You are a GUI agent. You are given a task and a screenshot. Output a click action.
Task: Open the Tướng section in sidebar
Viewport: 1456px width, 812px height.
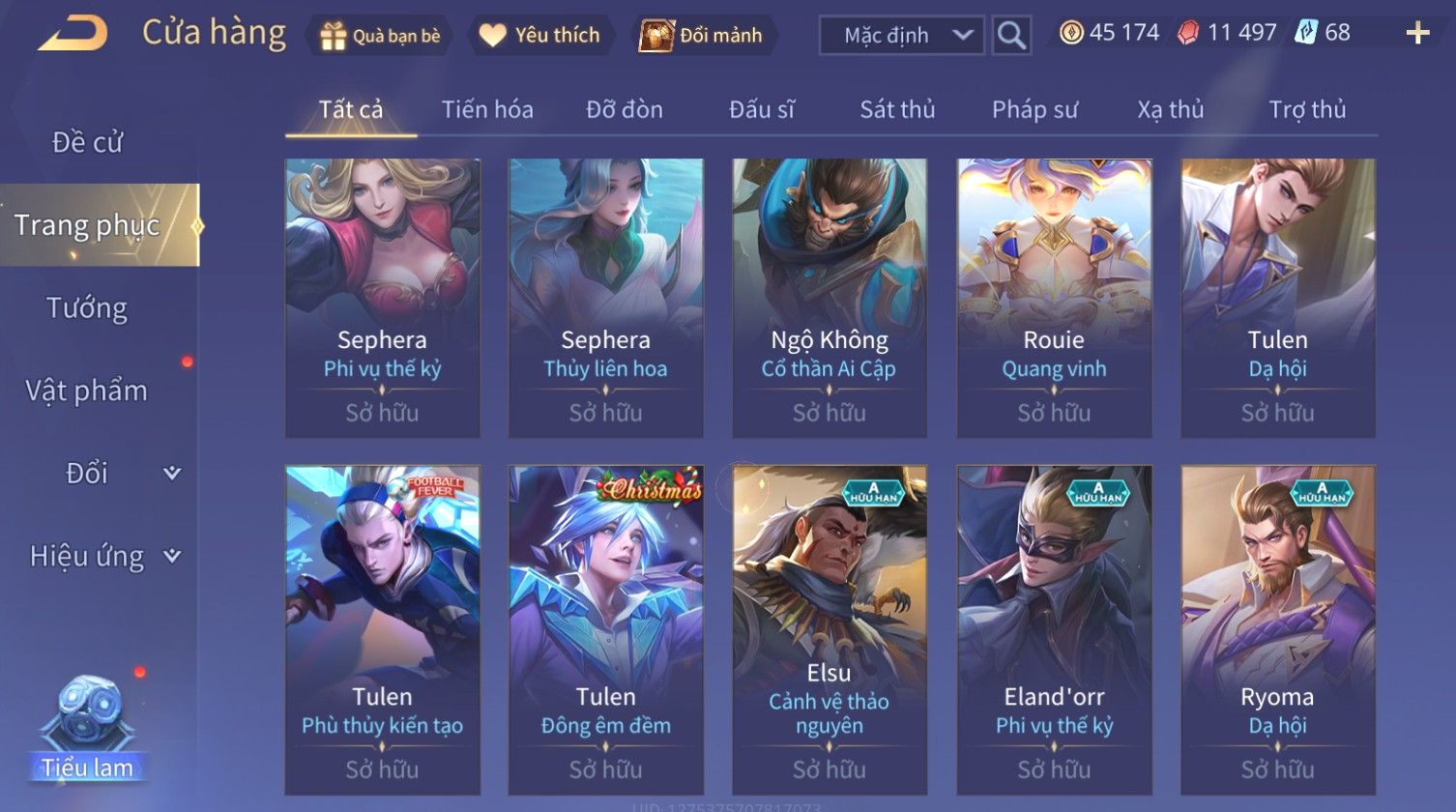point(87,308)
